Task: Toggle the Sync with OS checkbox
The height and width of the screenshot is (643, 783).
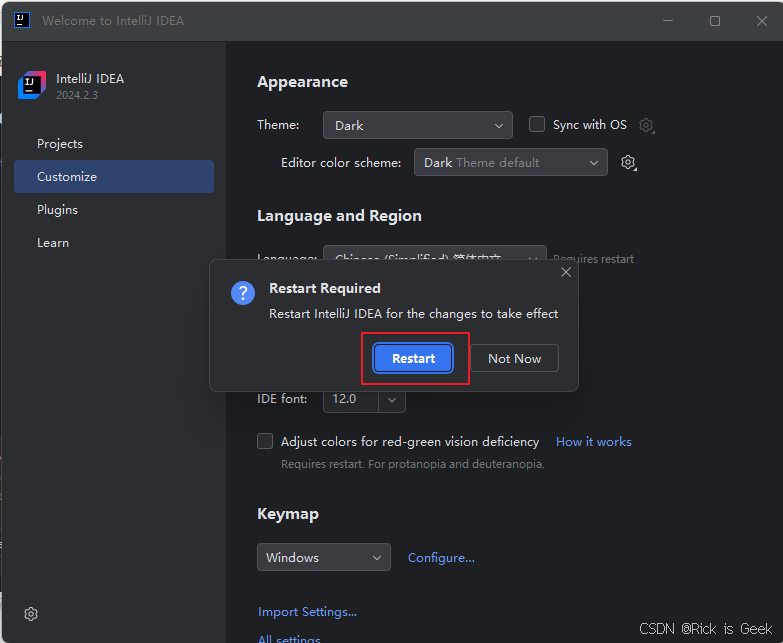Action: (537, 124)
